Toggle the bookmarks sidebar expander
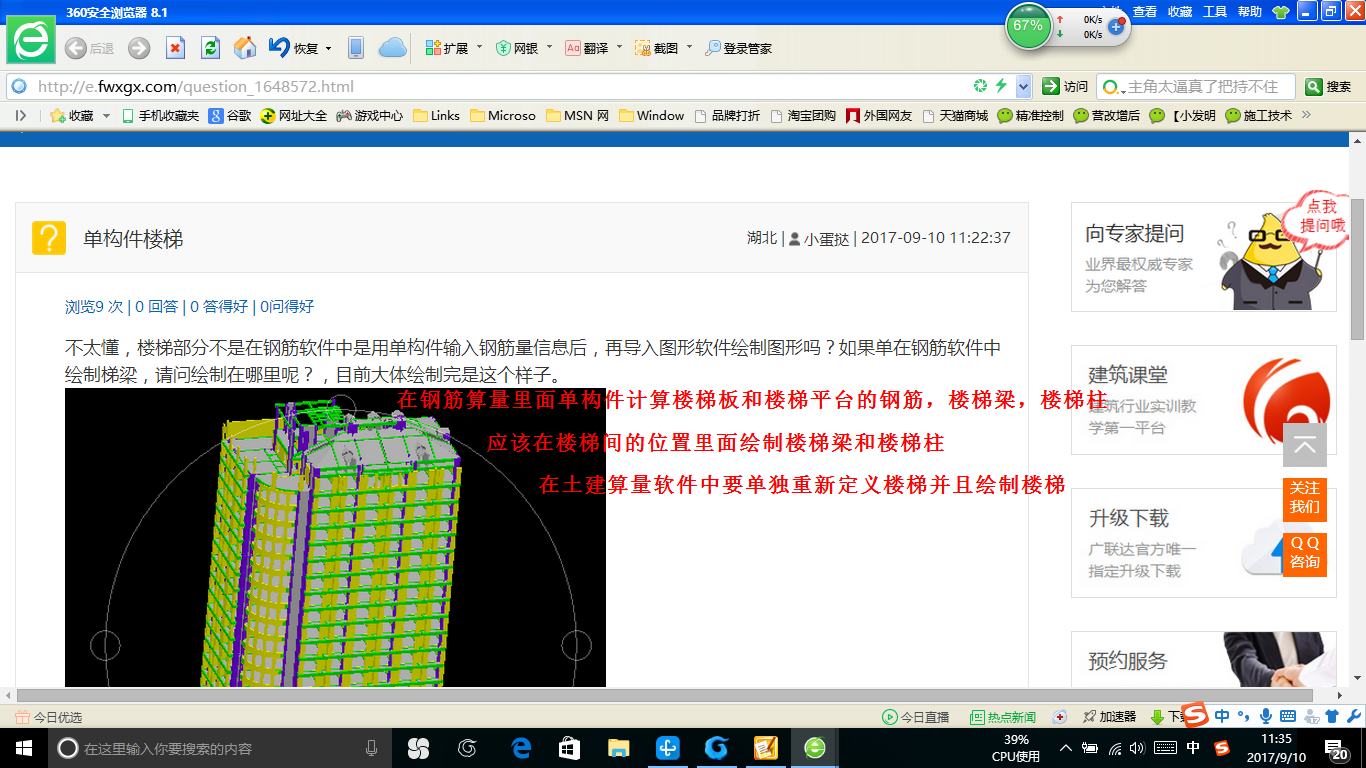The height and width of the screenshot is (768, 1366). [x=20, y=115]
